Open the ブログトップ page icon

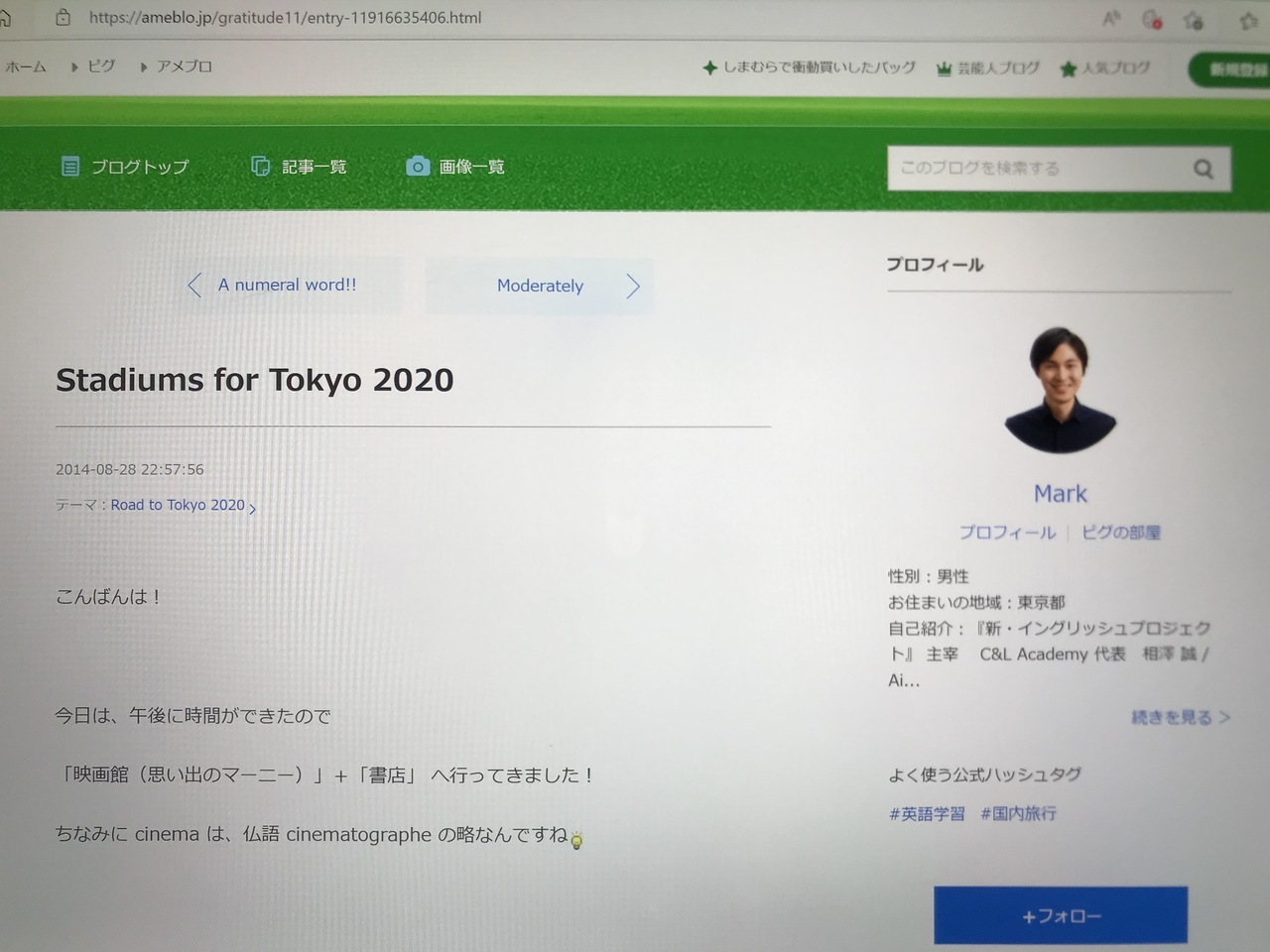tap(70, 166)
